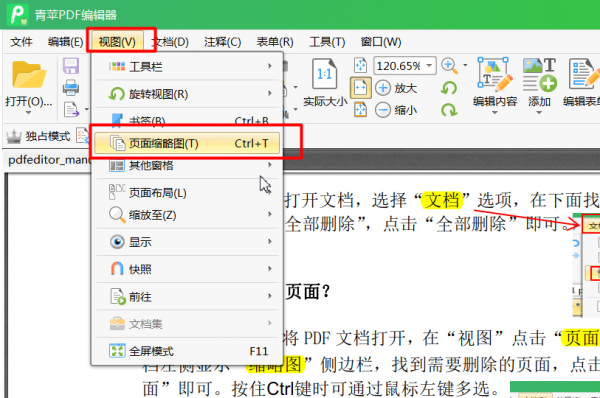Screen dimensions: 600x398
Task: Expand the magnifier tool dropdown arrow
Action: (x=465, y=65)
